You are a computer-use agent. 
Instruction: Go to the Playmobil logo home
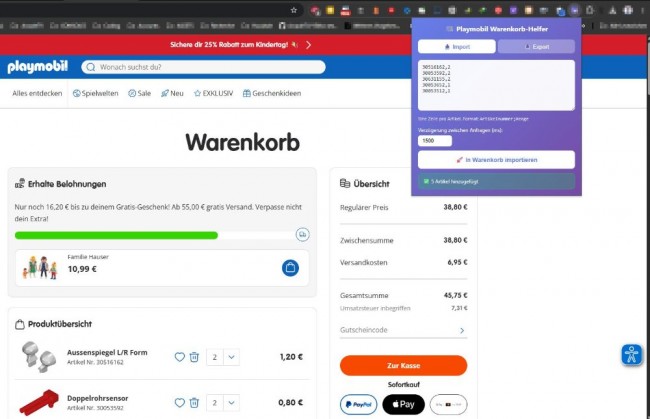point(37,67)
